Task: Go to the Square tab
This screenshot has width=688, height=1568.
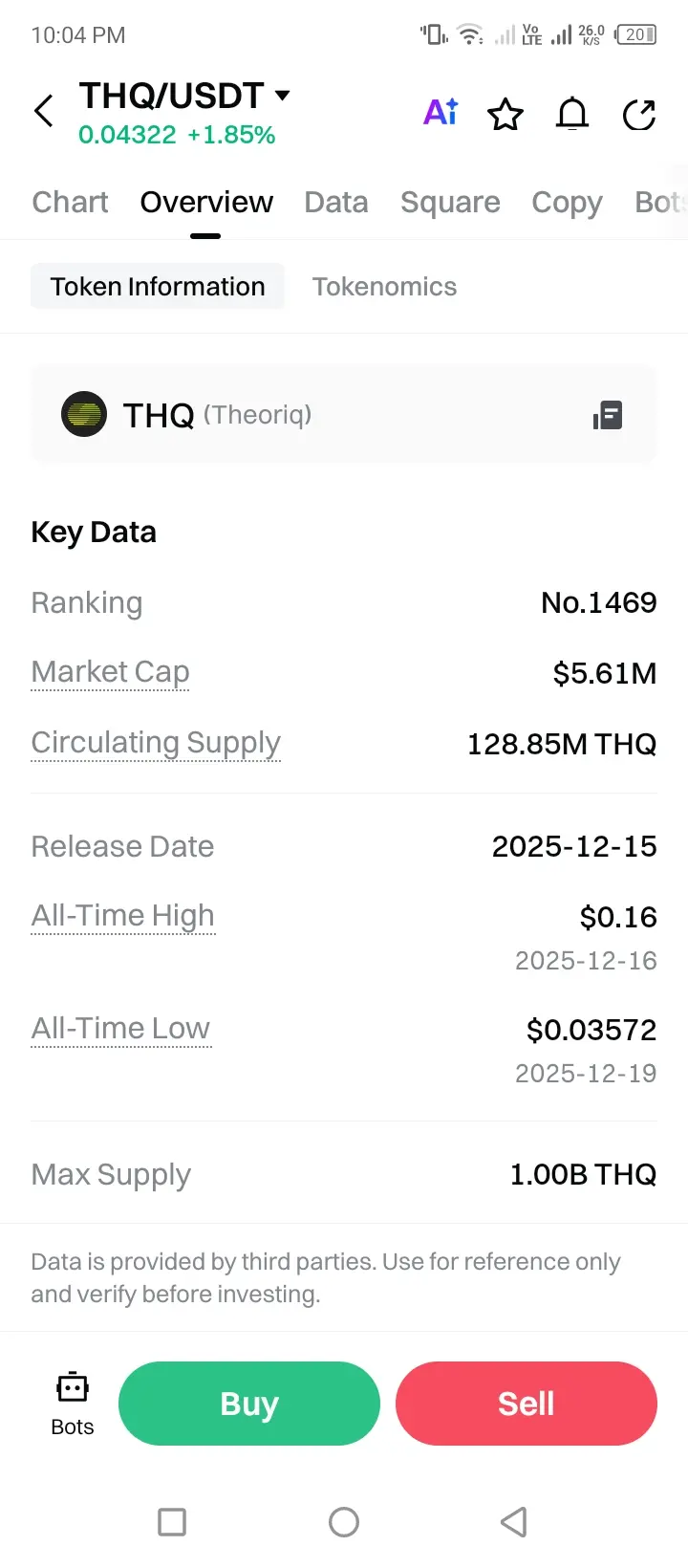Action: (450, 203)
